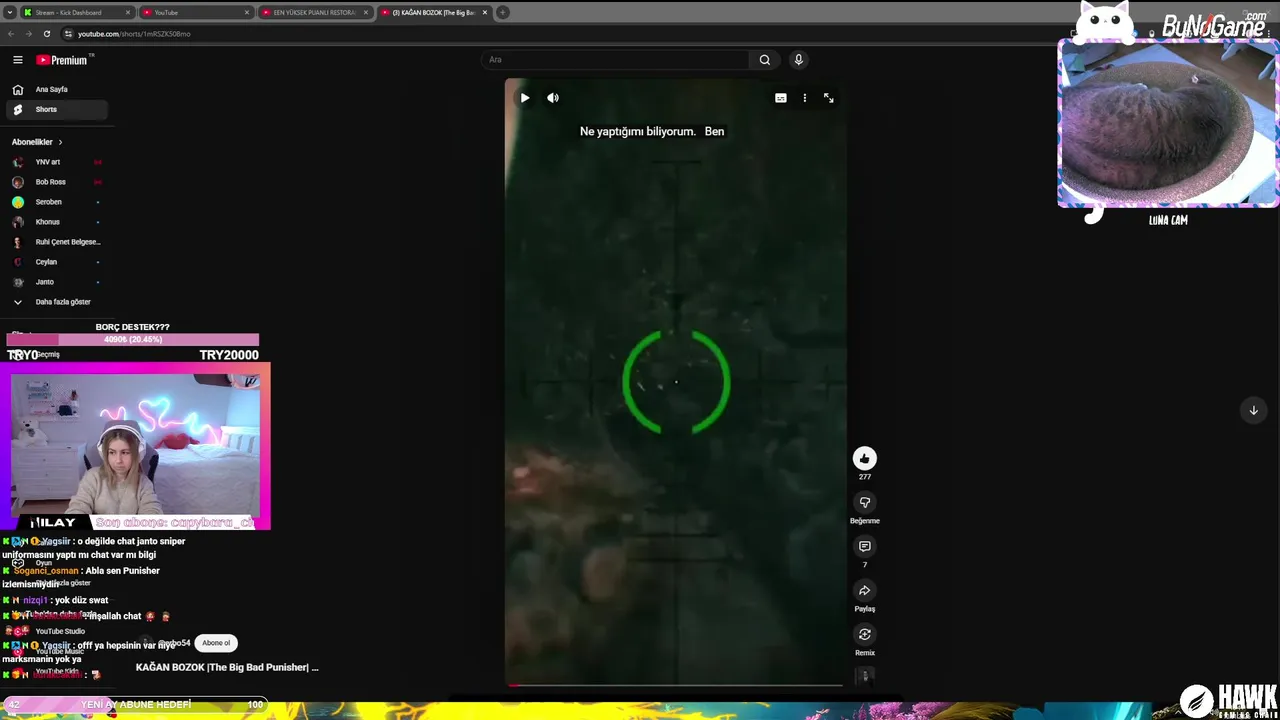Seek on the Short progress bar
The height and width of the screenshot is (720, 1280).
[676, 685]
